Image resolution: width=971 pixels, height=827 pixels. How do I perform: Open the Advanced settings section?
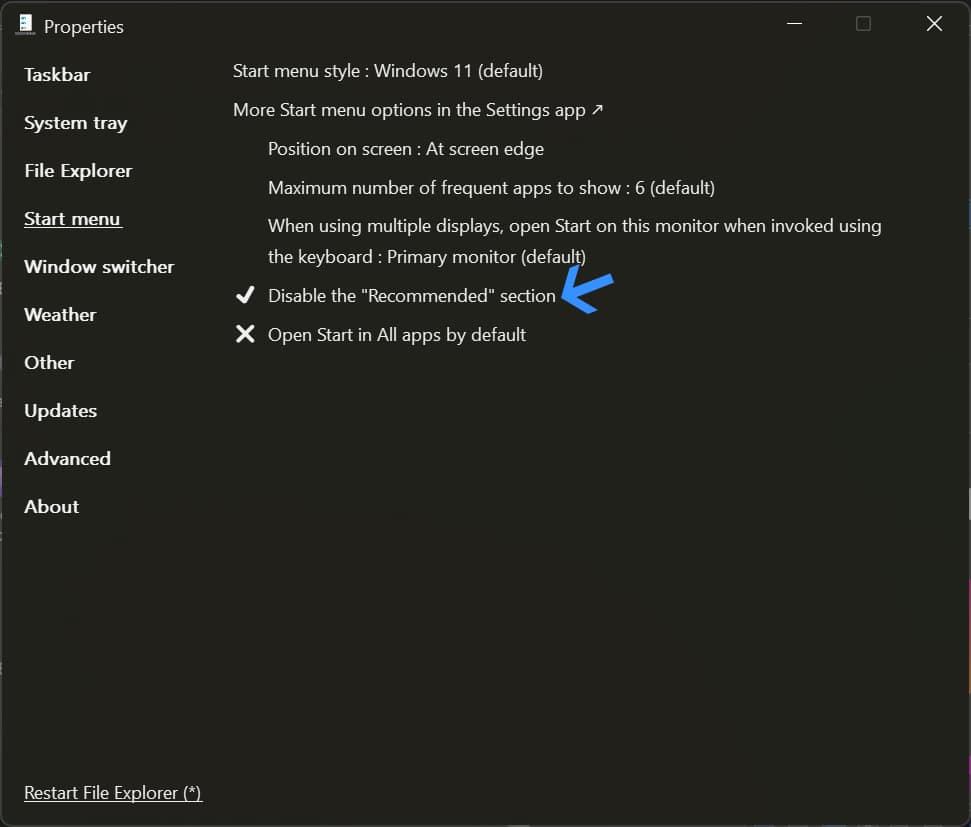[x=66, y=458]
